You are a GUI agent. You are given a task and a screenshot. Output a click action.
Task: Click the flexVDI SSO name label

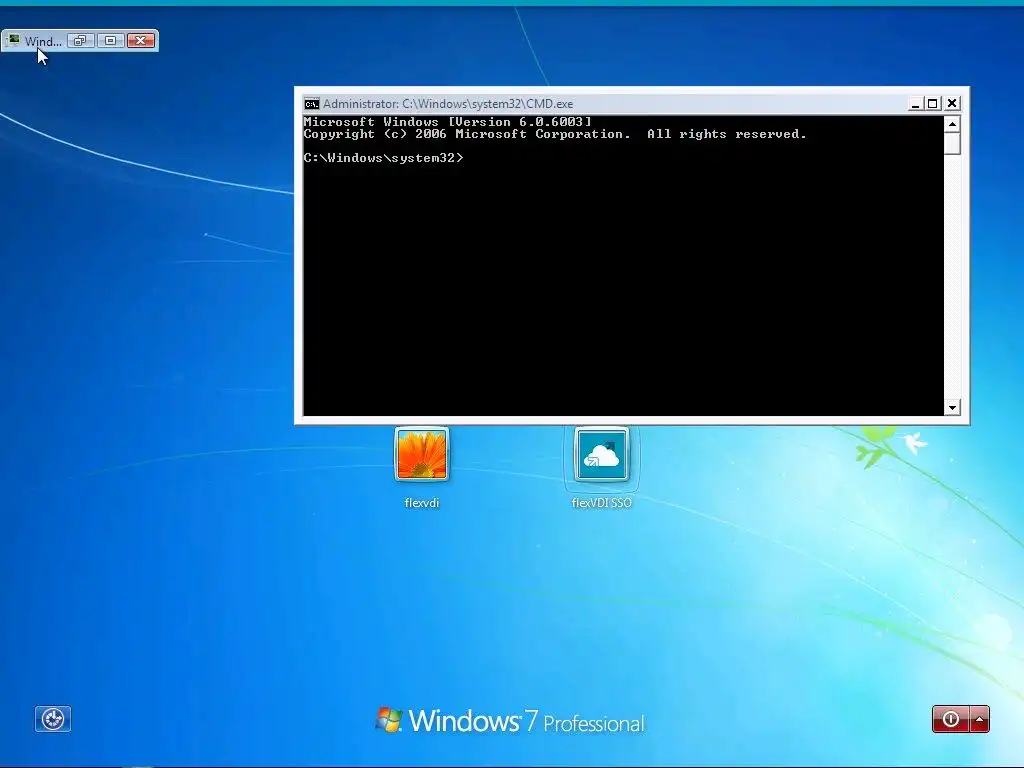[x=601, y=503]
